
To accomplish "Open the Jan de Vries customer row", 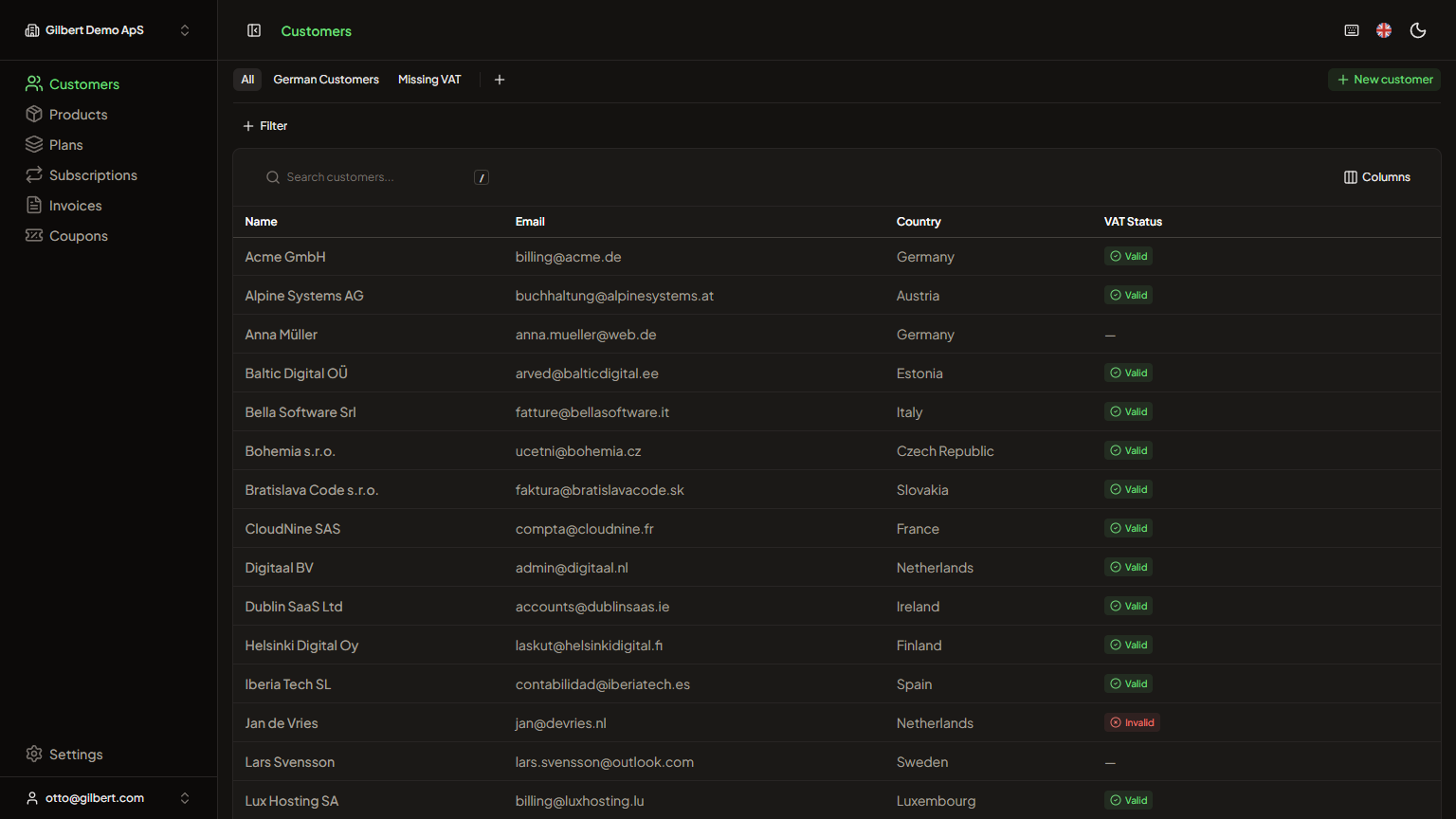I will pyautogui.click(x=282, y=723).
